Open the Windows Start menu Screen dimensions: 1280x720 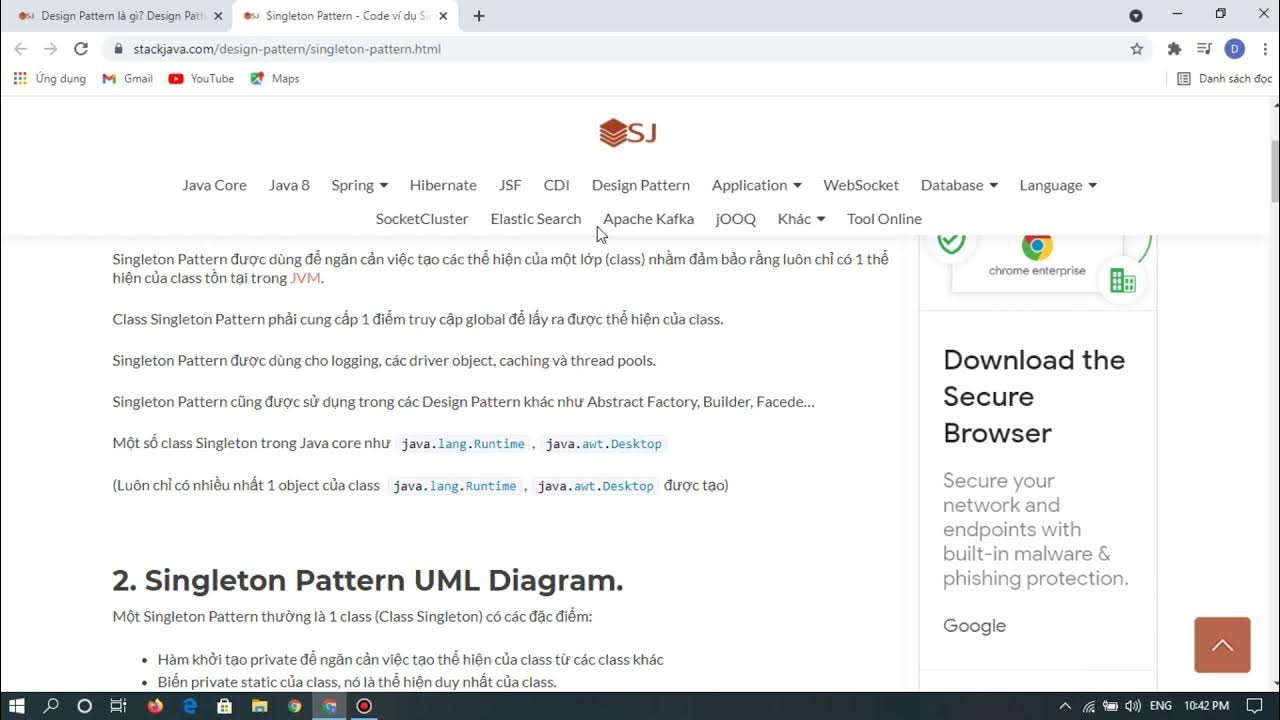pos(17,706)
